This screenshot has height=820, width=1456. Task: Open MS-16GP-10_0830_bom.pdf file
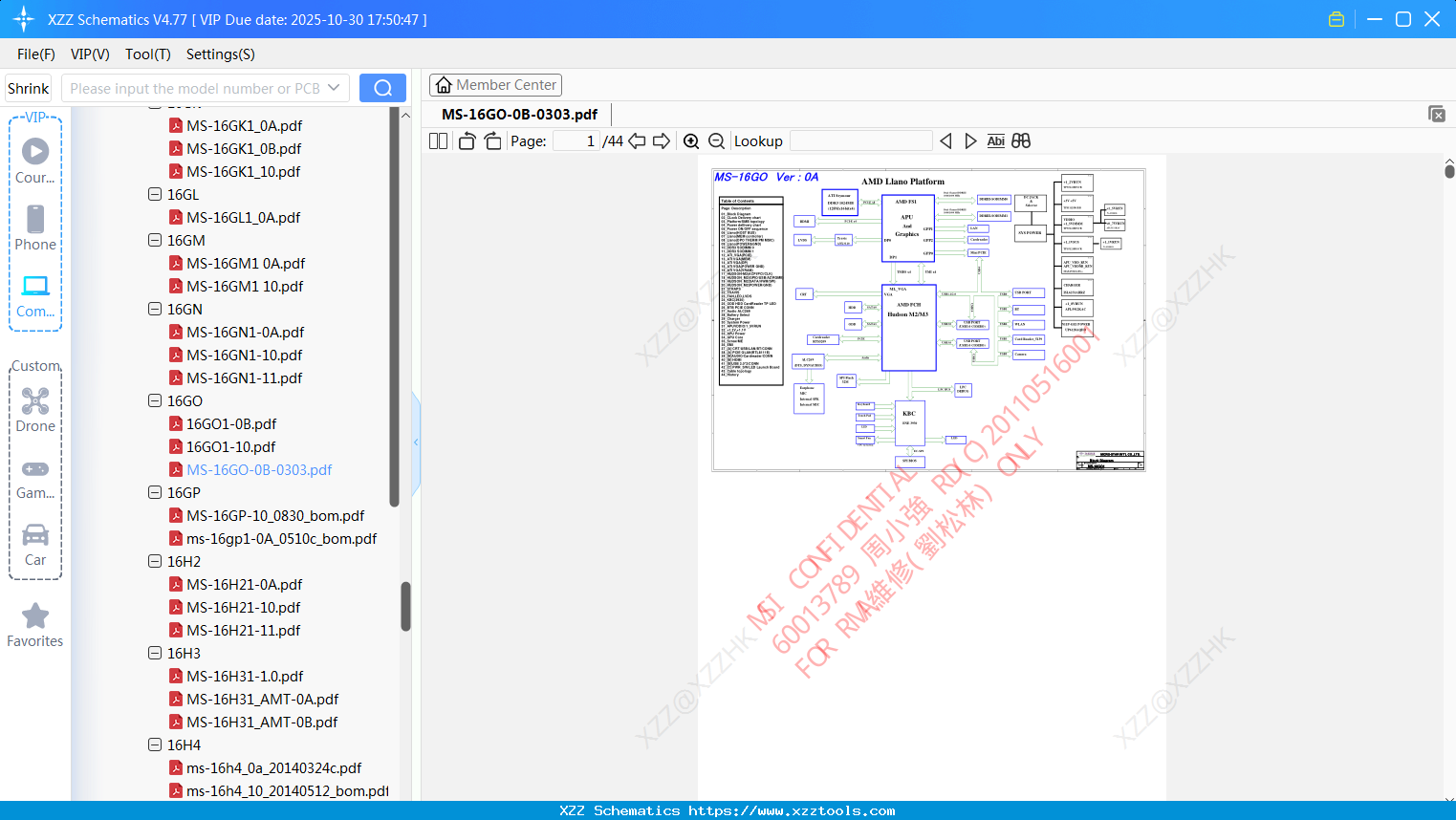pos(275,515)
